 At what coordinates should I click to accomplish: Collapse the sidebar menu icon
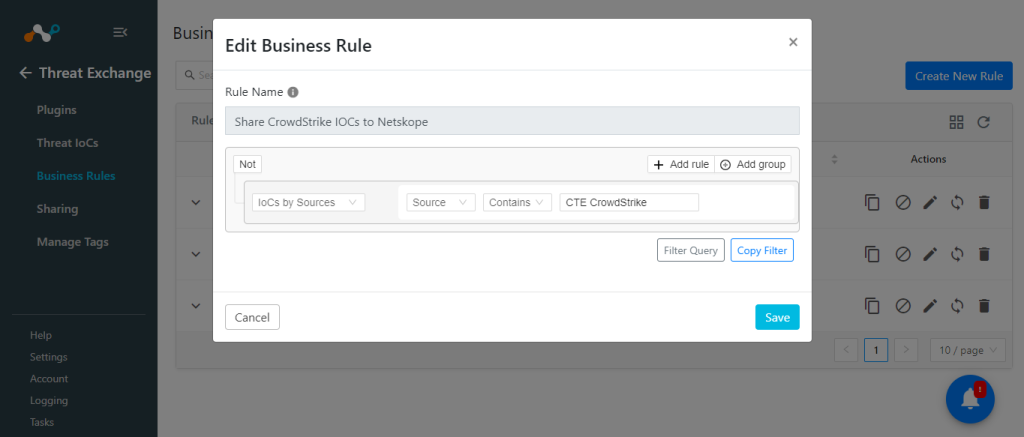coord(120,32)
